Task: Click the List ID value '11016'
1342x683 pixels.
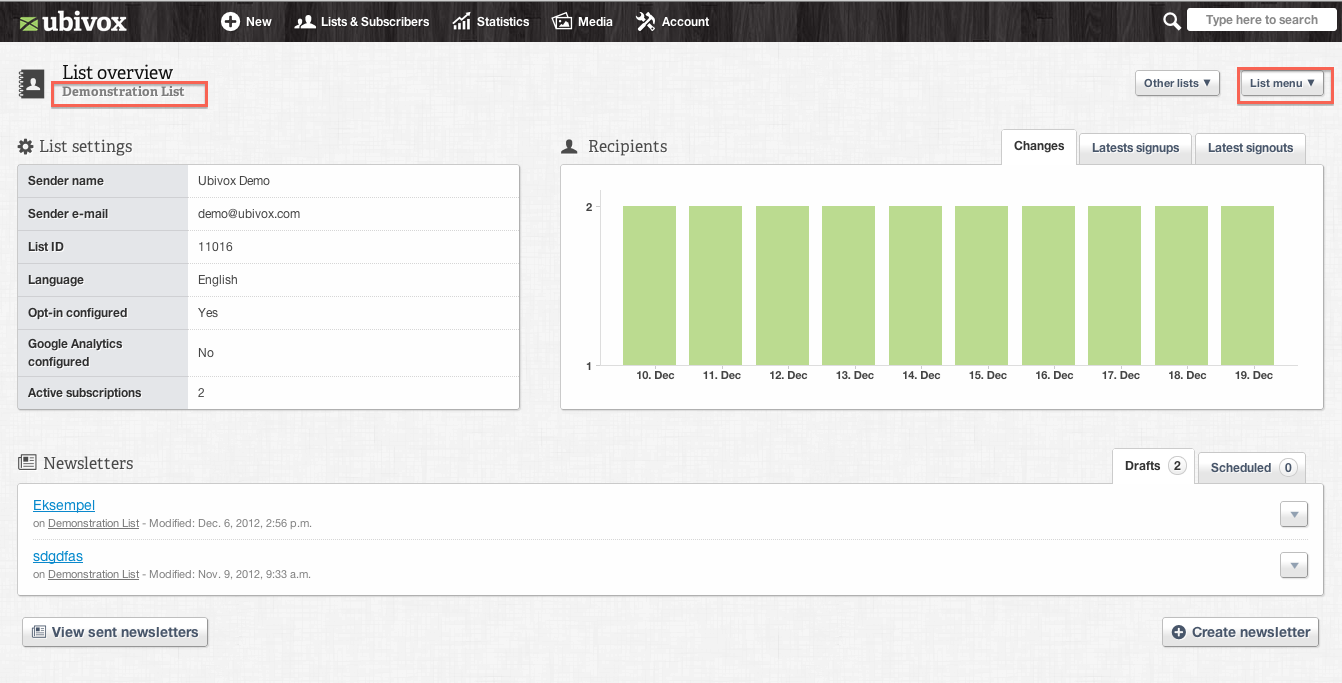Action: [215, 247]
